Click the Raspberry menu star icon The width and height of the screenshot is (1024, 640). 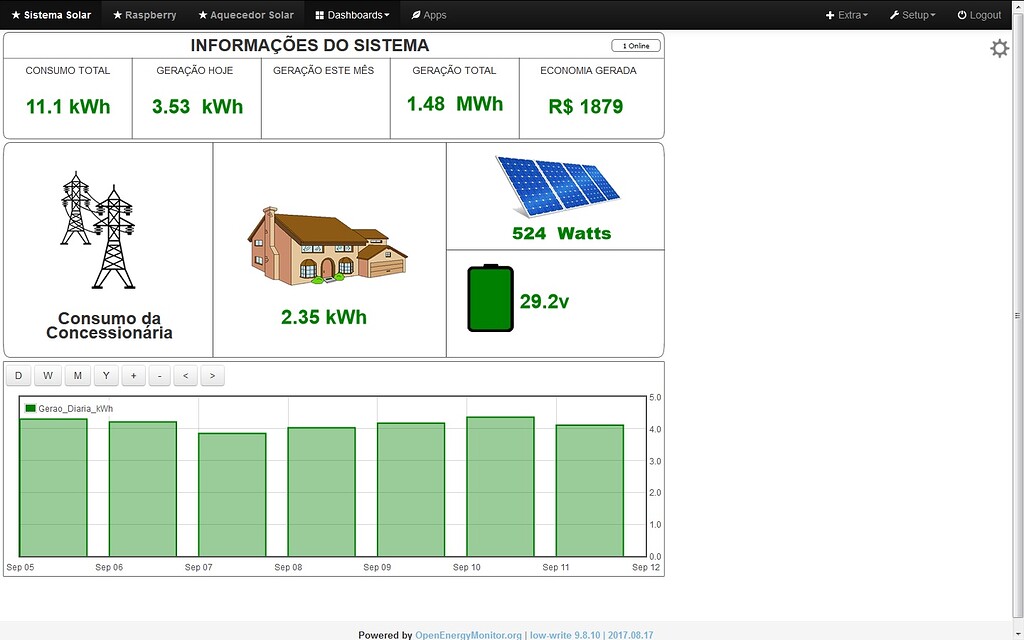pos(119,15)
